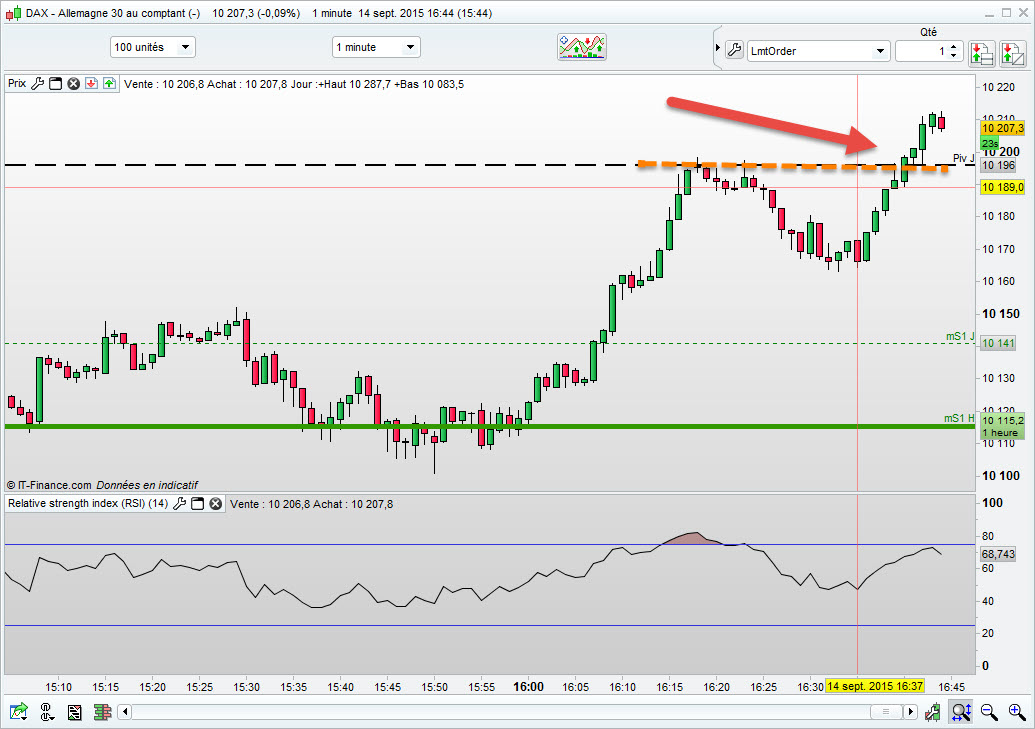This screenshot has height=729, width=1035.
Task: Click the order-on-chart icon with horizontal lines
Action: click(x=982, y=53)
